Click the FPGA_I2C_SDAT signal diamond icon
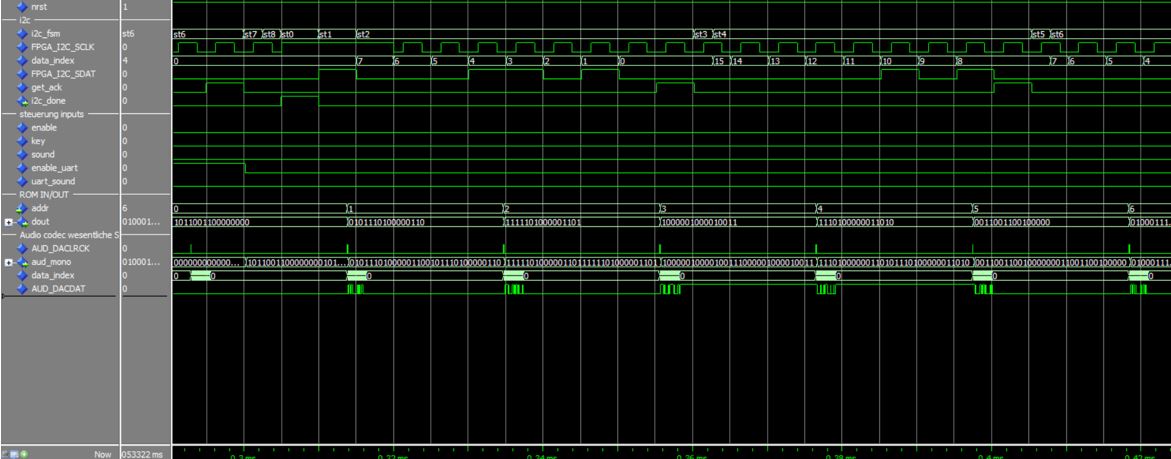 coord(22,74)
